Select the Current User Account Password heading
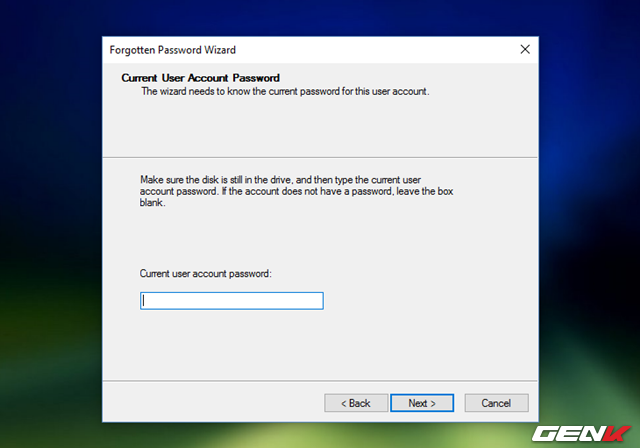The width and height of the screenshot is (640, 448). (200, 78)
